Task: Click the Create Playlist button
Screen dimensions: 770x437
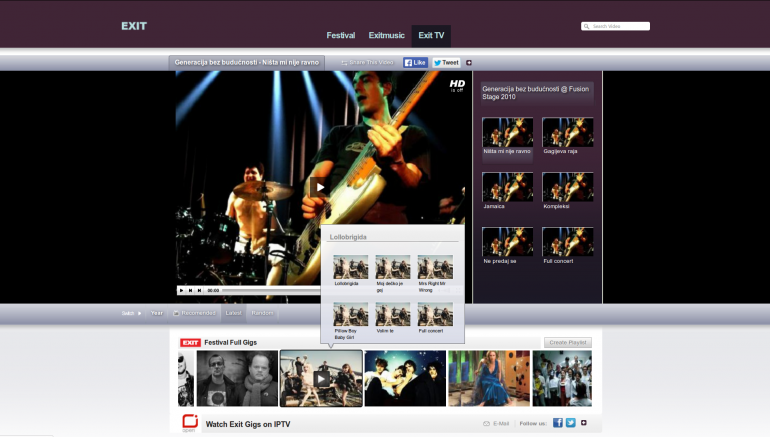Action: 568,342
